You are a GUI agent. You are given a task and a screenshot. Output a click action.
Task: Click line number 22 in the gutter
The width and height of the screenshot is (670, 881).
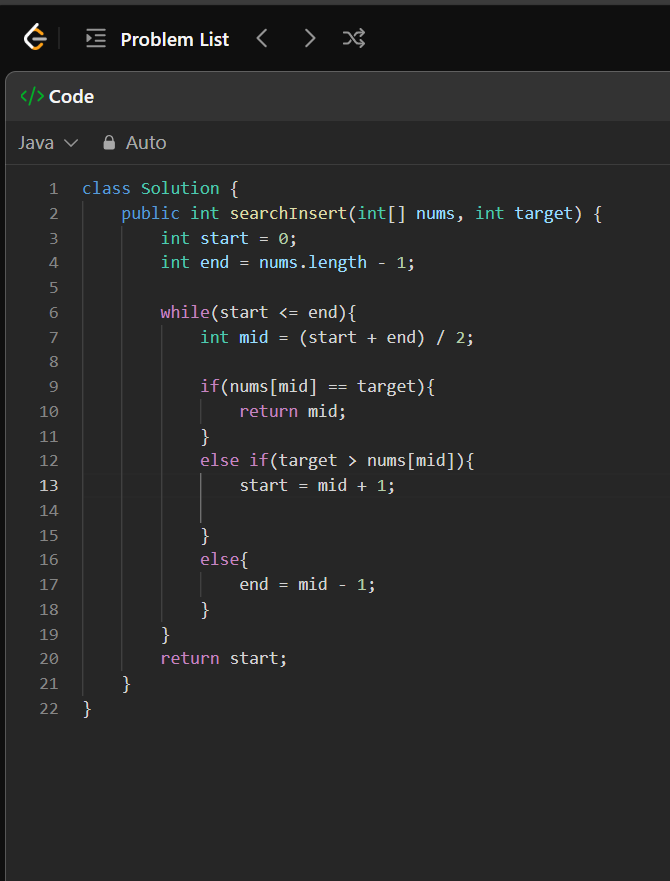tap(49, 709)
